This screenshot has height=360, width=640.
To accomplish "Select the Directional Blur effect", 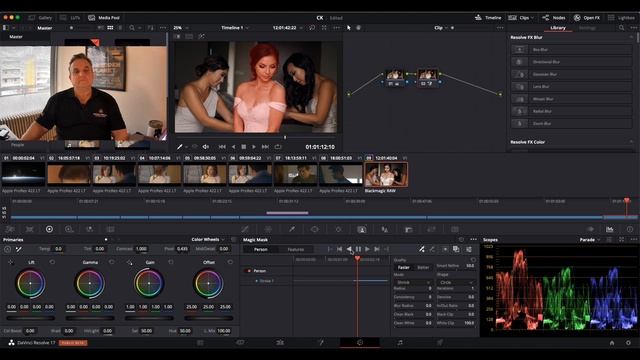I will pos(571,62).
